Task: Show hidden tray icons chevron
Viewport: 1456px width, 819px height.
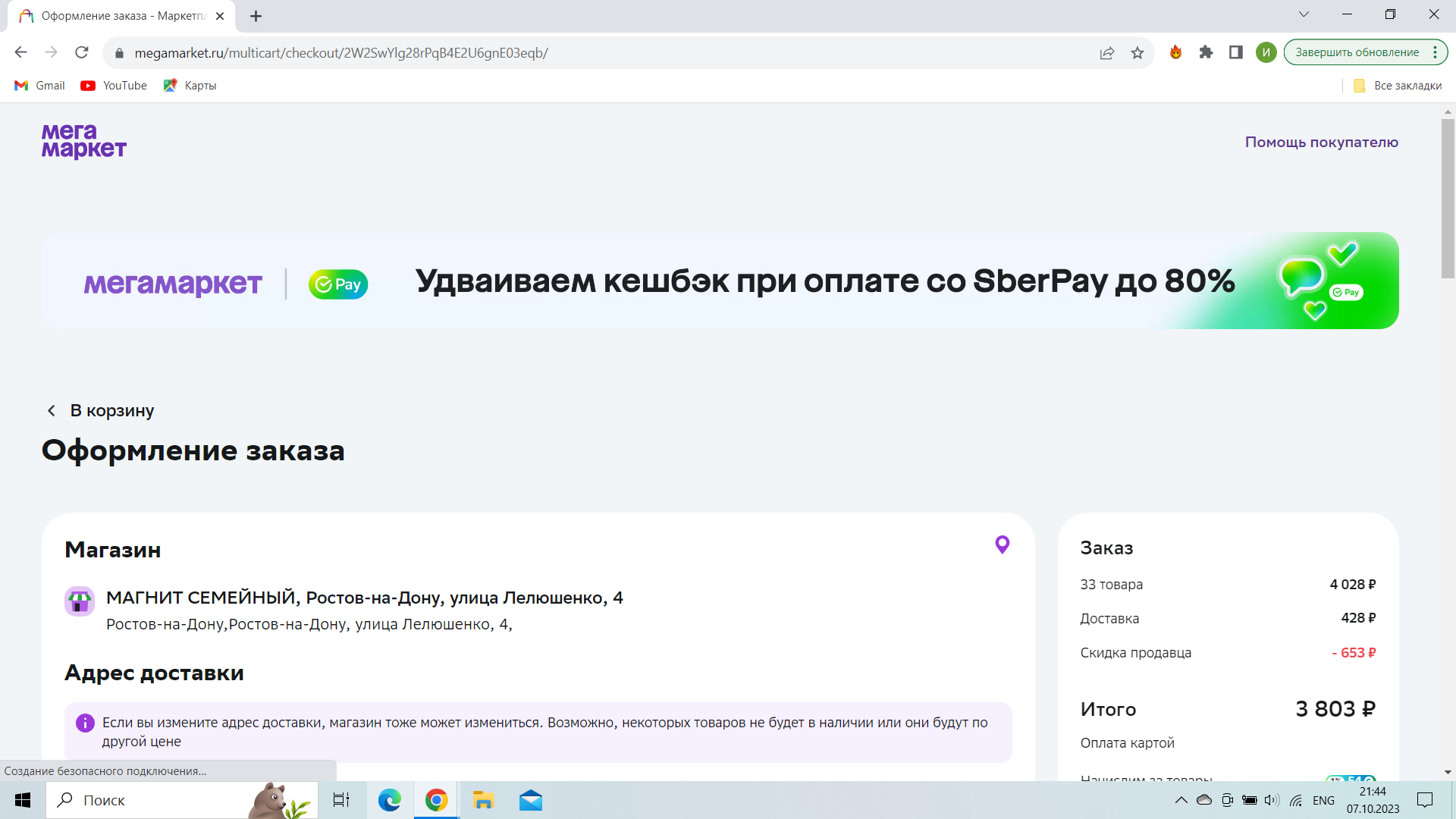Action: 1181,800
